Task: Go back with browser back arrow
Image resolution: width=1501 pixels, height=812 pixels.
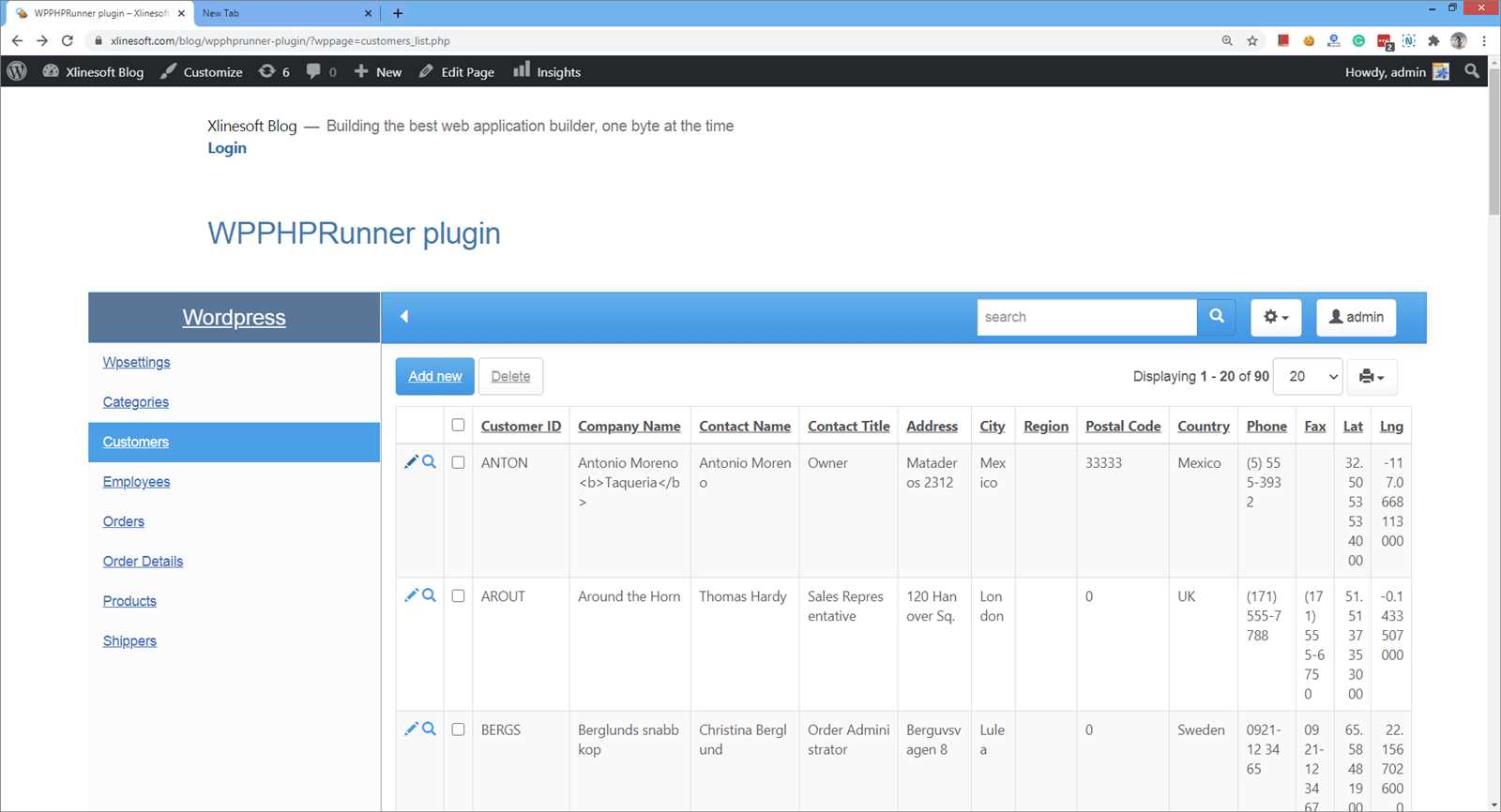Action: pos(17,40)
